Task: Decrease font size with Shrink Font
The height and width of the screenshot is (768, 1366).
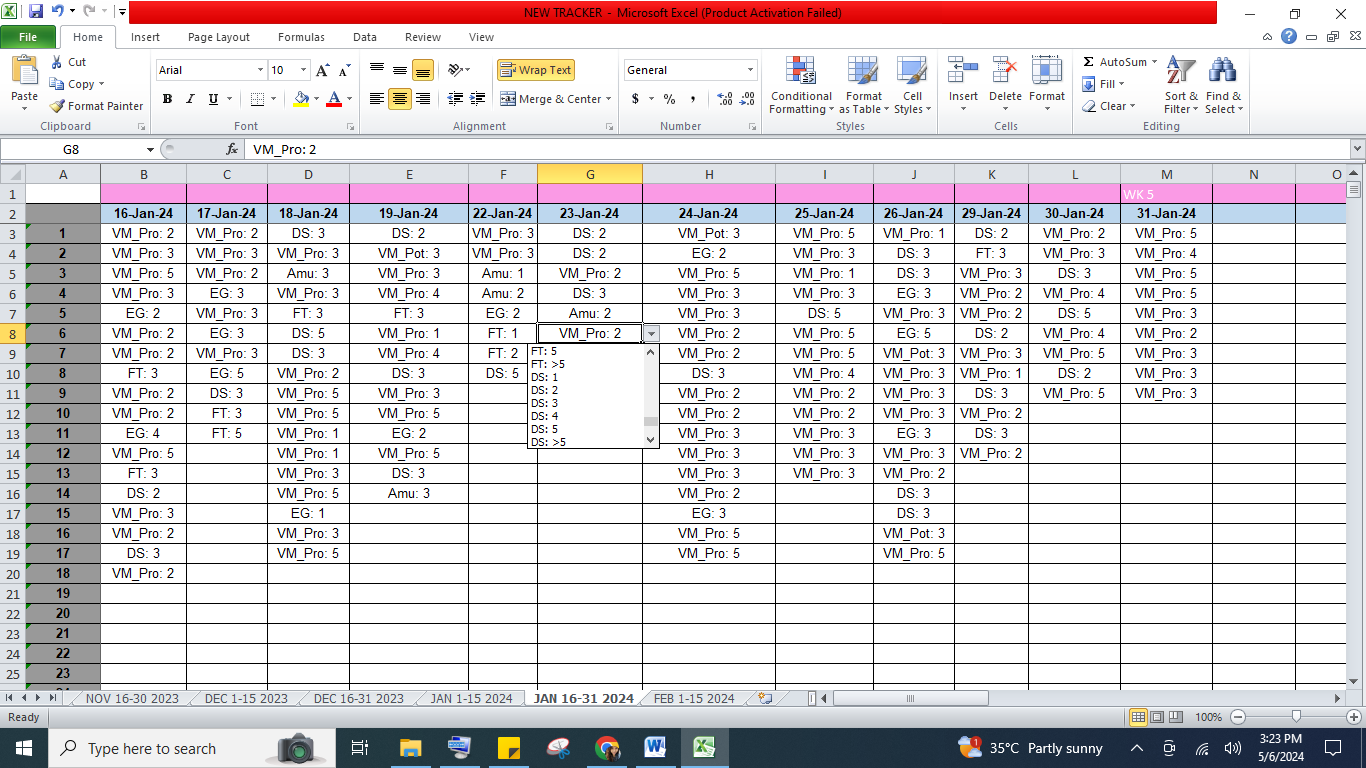Action: coord(344,70)
